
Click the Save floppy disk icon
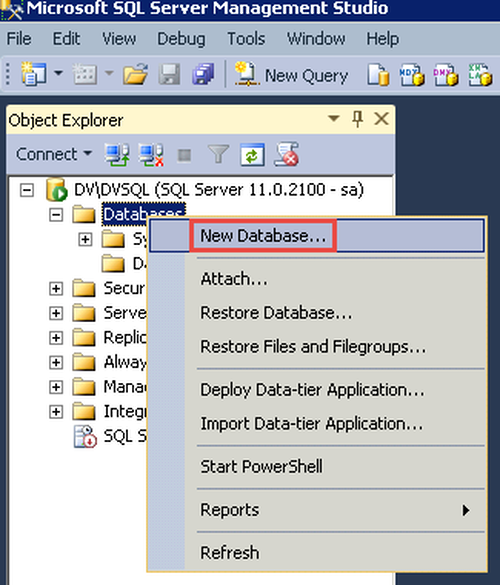(x=169, y=74)
